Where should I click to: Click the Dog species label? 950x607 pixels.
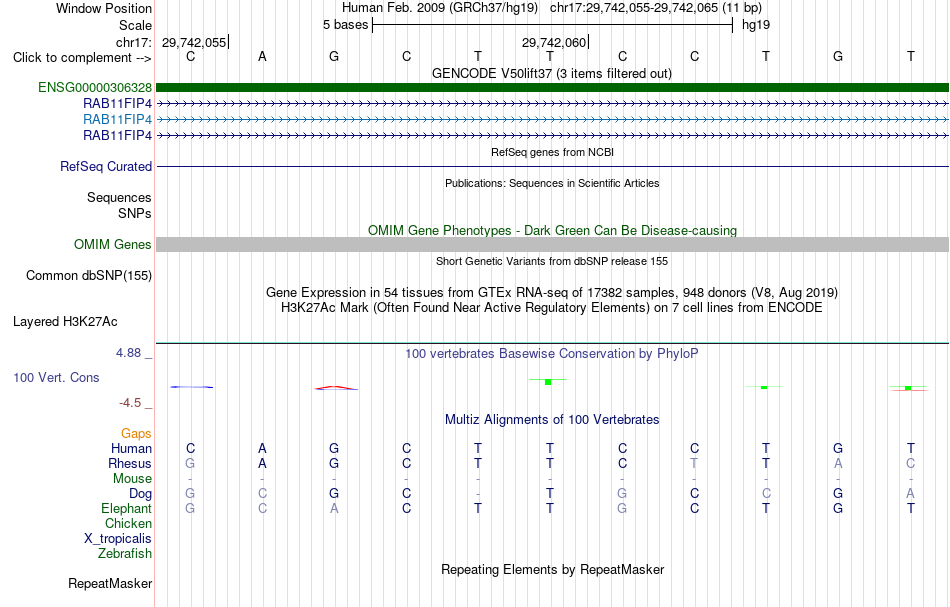[x=140, y=494]
